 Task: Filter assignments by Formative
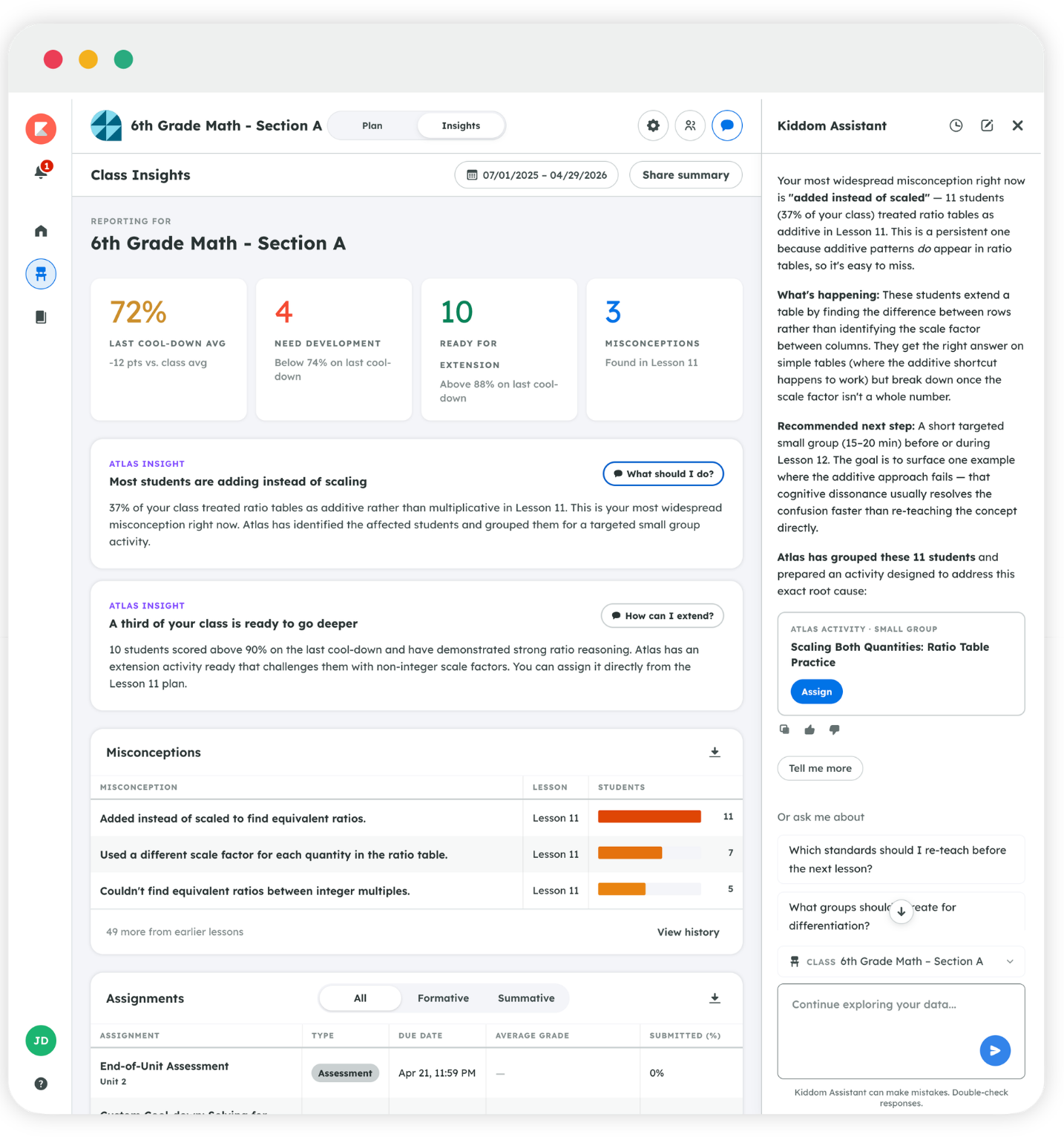pos(443,998)
